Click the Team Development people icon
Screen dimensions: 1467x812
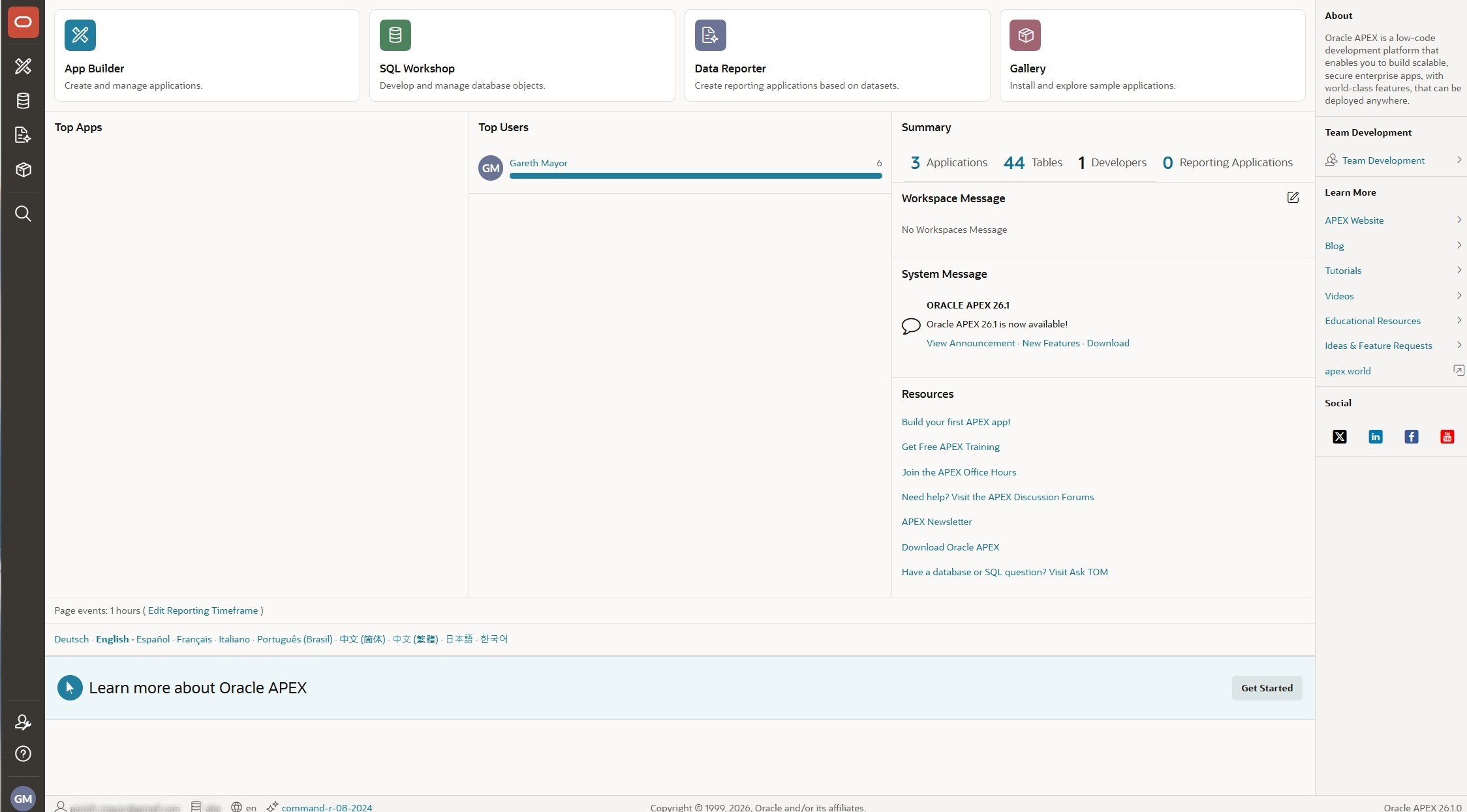1331,160
